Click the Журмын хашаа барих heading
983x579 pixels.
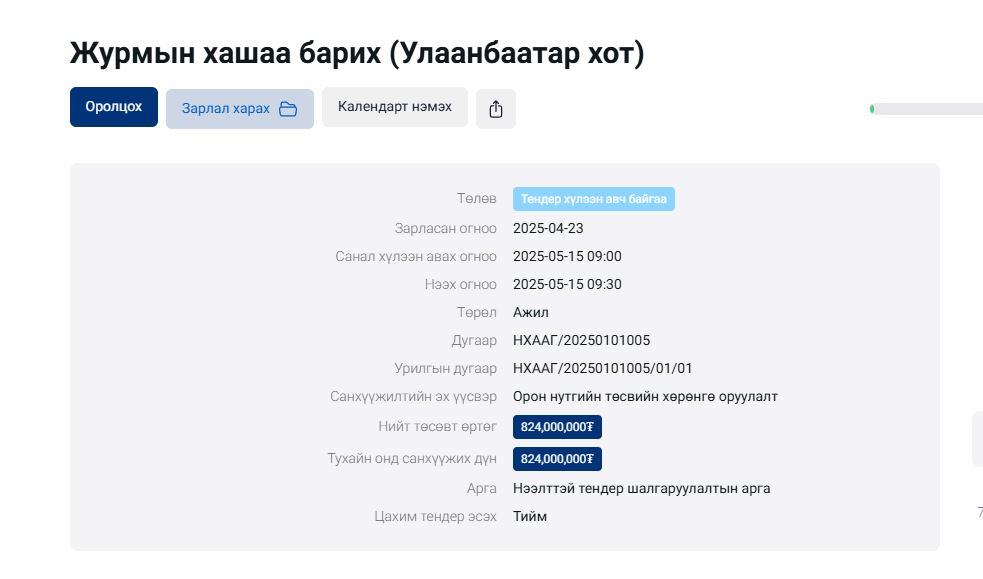(x=357, y=53)
